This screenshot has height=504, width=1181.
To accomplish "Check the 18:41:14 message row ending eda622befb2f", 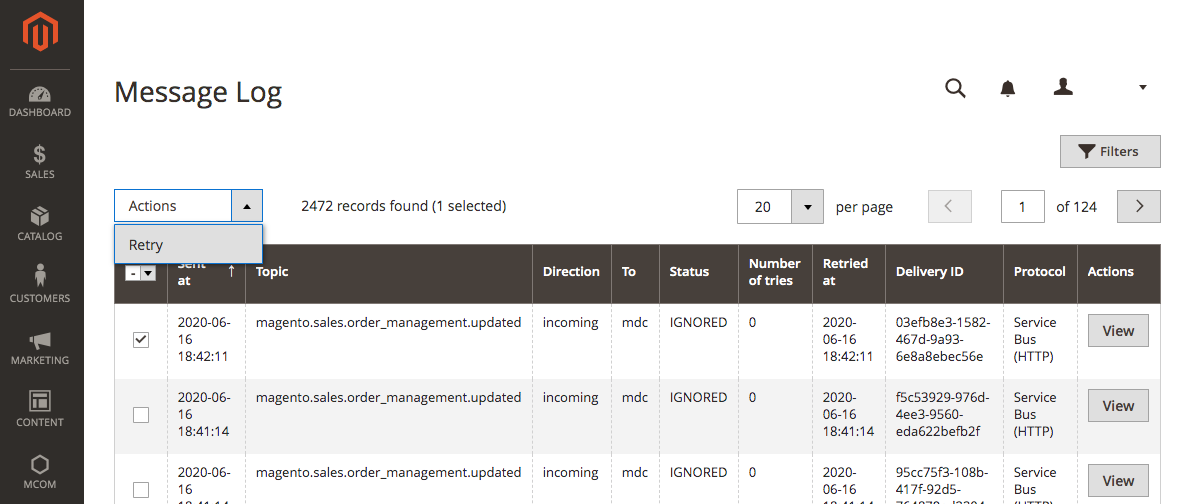I will 141,414.
